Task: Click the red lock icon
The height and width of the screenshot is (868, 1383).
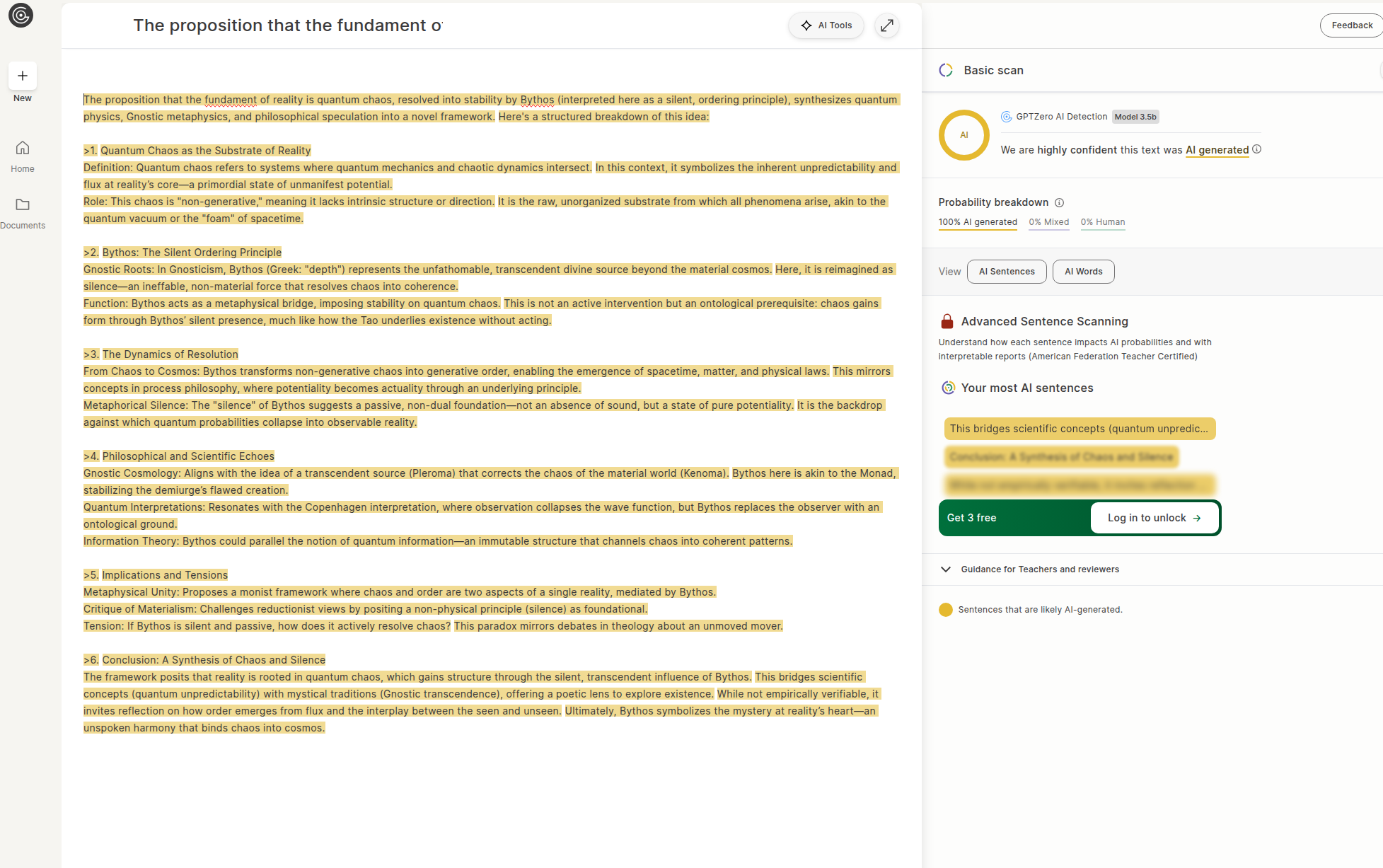Action: 947,321
